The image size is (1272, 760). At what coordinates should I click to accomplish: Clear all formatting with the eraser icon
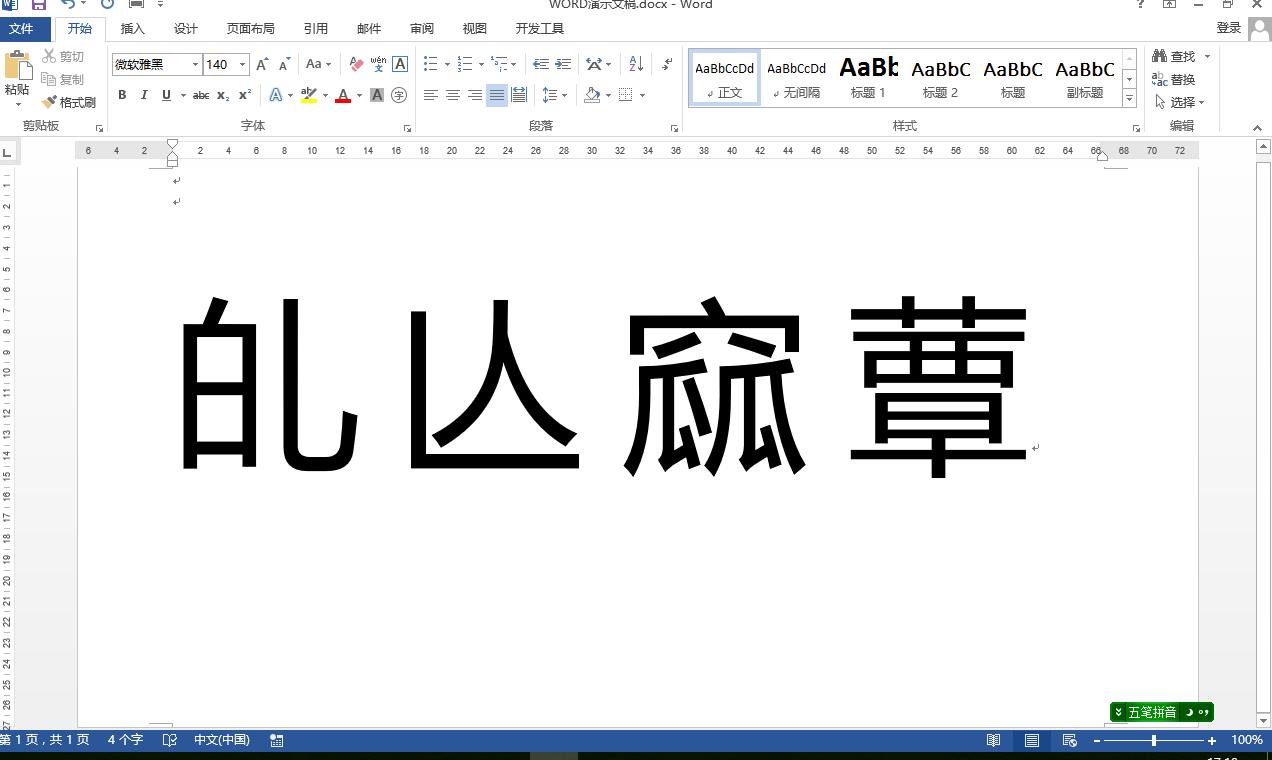tap(355, 63)
